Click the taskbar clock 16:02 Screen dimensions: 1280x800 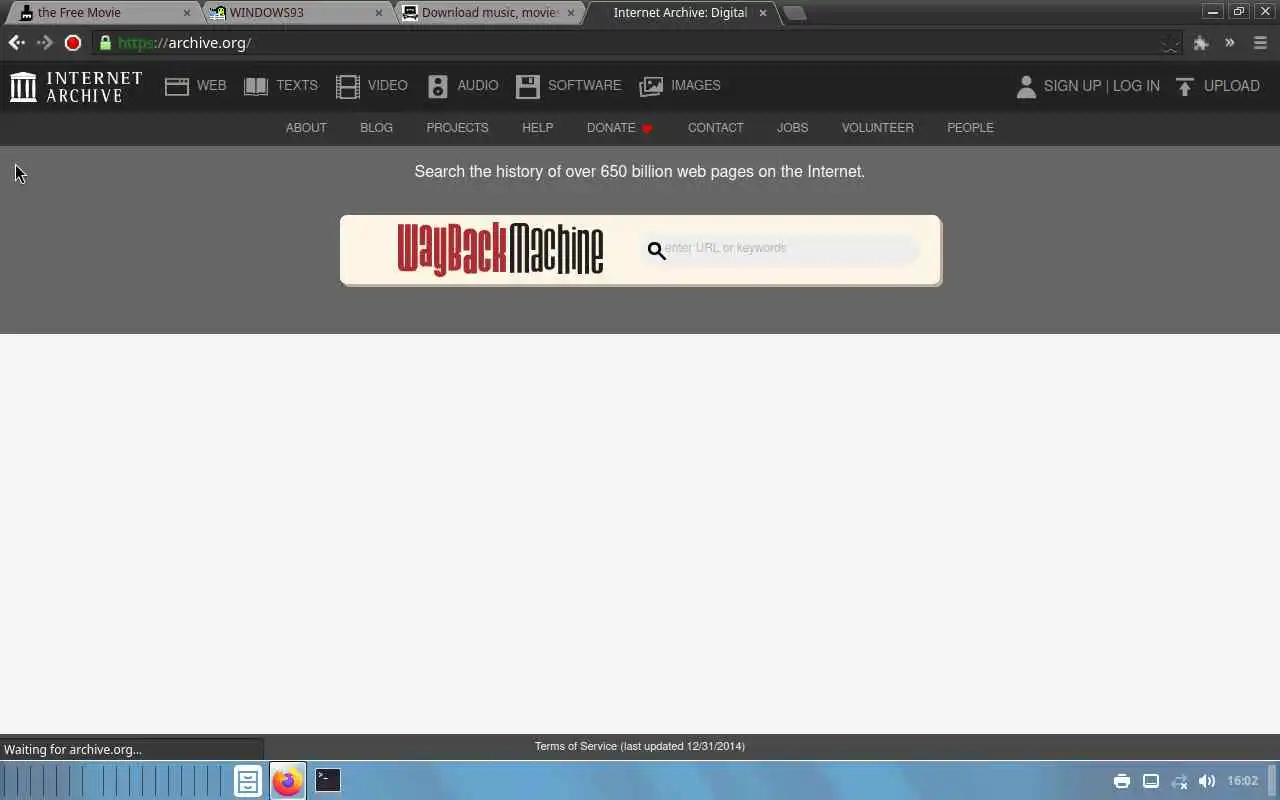pyautogui.click(x=1242, y=781)
